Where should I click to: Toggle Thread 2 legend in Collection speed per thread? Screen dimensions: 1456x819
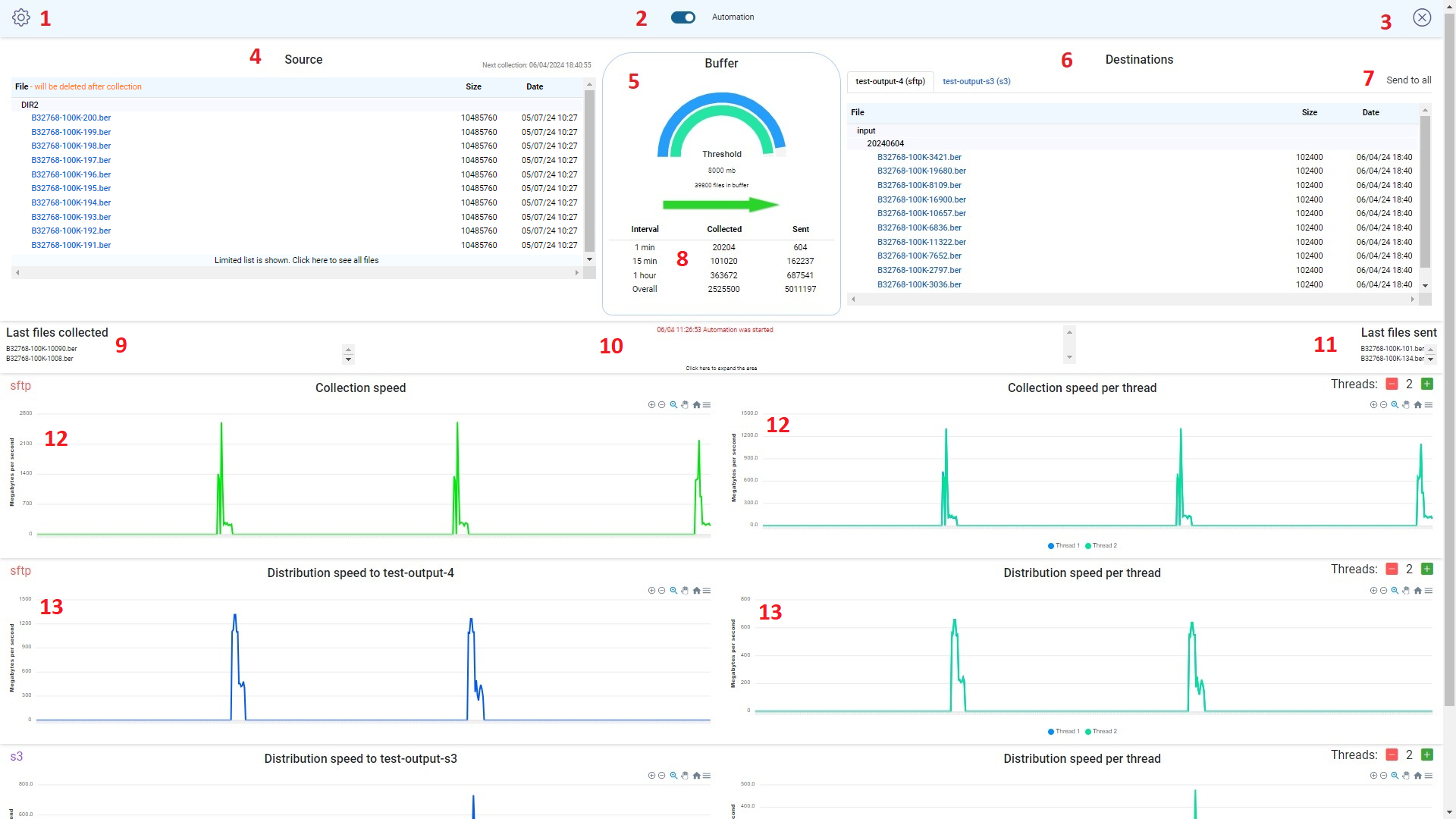coord(1101,546)
